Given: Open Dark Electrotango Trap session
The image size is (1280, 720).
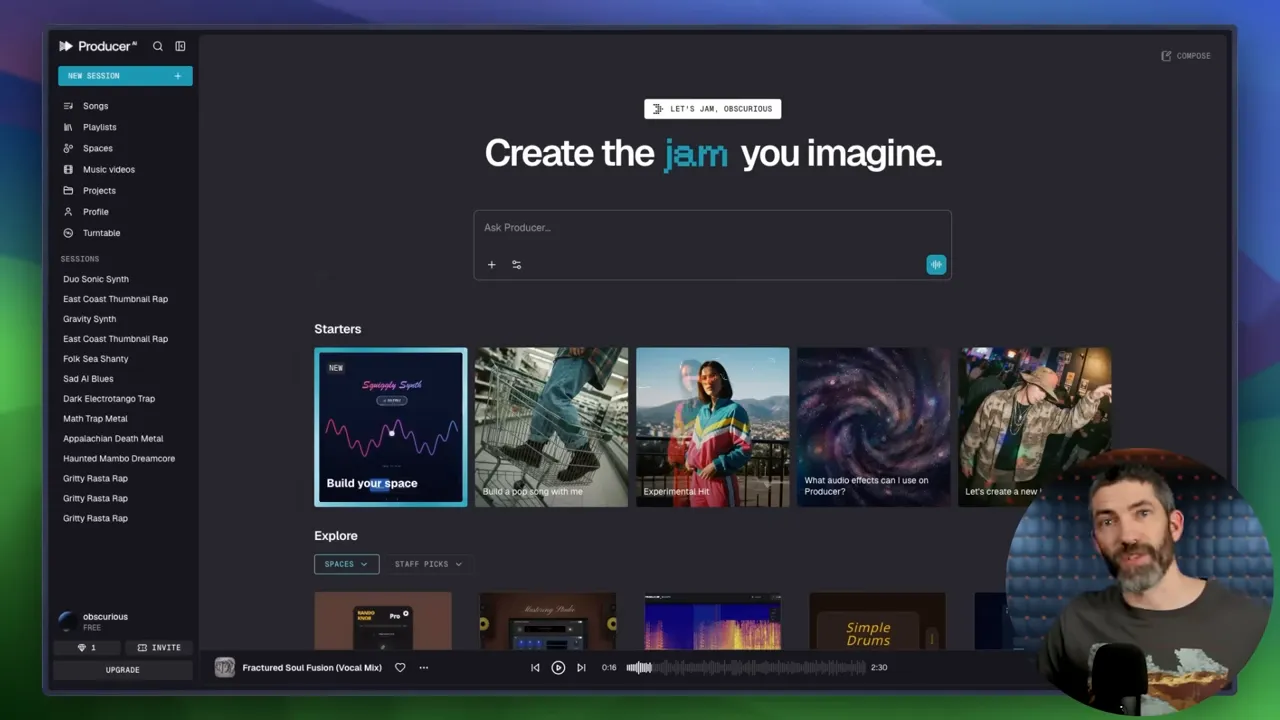Looking at the screenshot, I should point(109,399).
